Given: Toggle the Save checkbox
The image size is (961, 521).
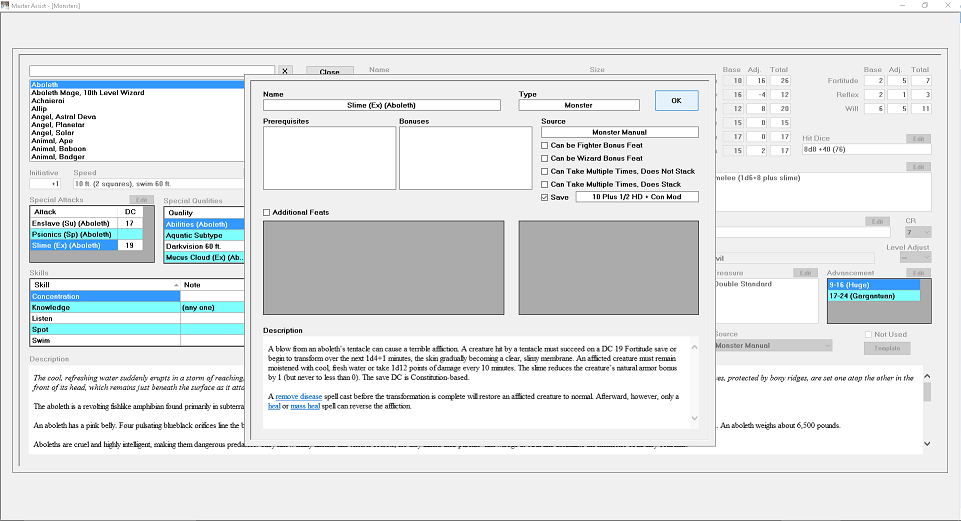Looking at the screenshot, I should pyautogui.click(x=544, y=197).
